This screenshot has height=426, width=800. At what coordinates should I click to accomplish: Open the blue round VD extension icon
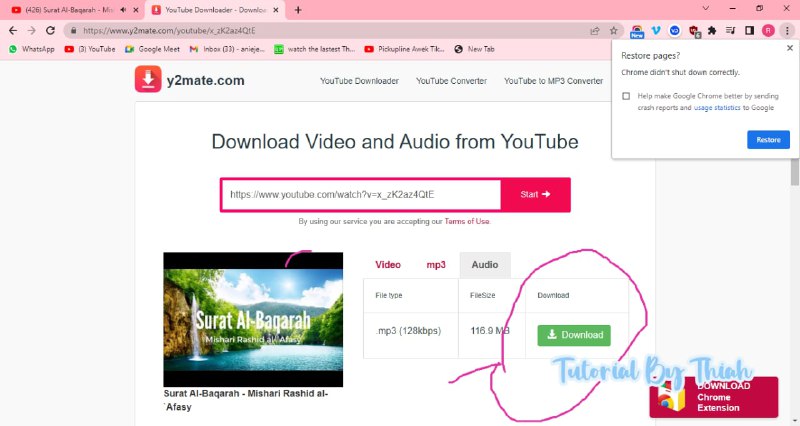click(x=674, y=31)
